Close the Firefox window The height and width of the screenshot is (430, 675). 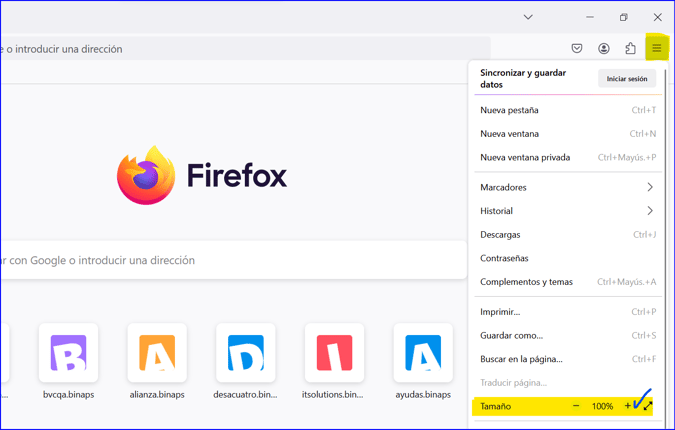(x=657, y=17)
